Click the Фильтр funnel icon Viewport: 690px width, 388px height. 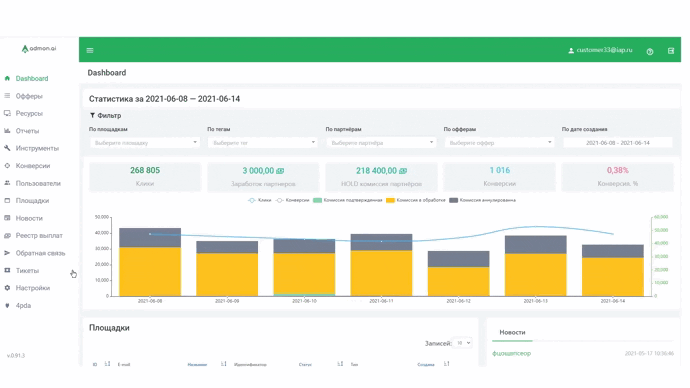(92, 115)
